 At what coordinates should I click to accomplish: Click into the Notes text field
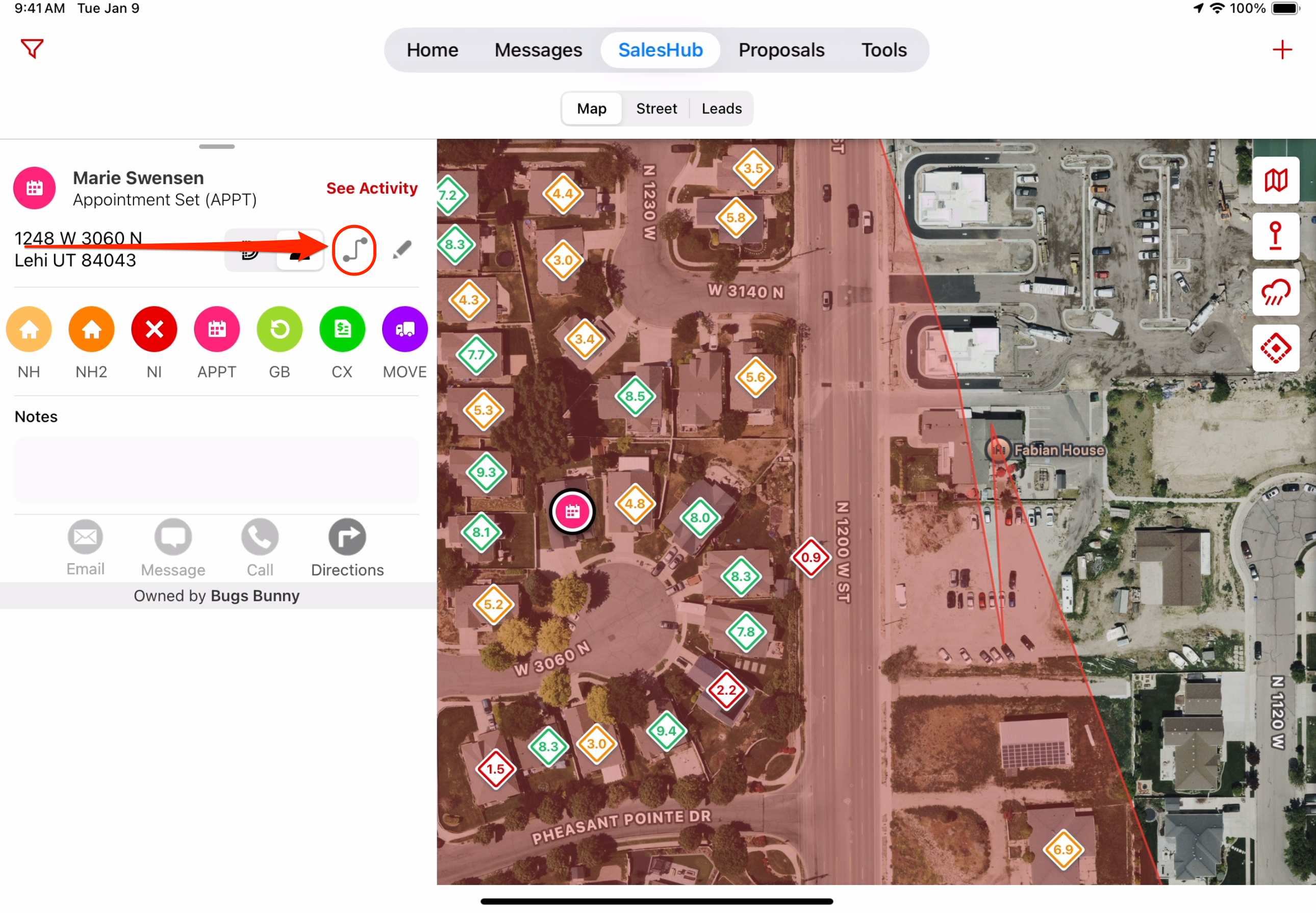pyautogui.click(x=217, y=471)
